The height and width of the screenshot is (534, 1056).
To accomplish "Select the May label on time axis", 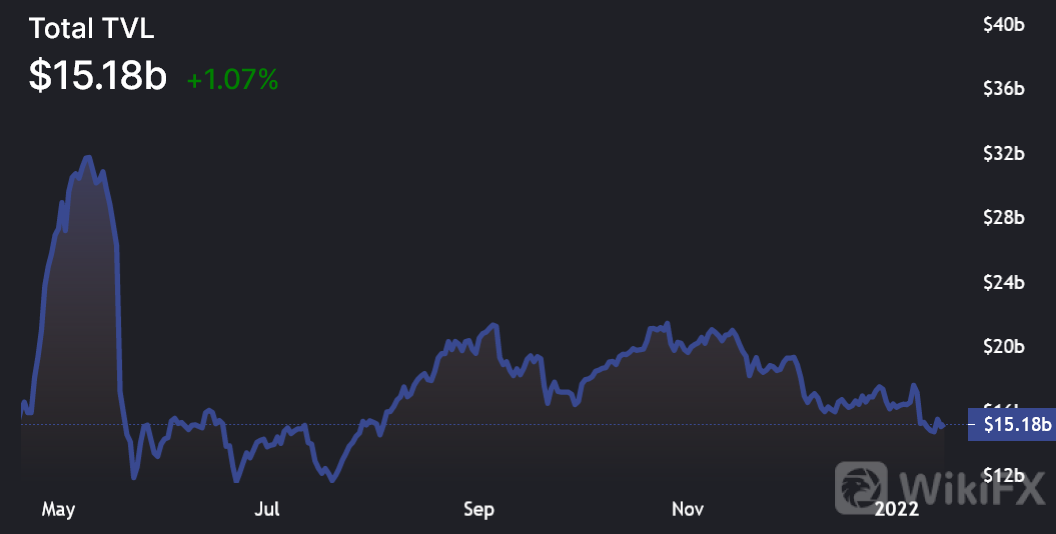I will (x=58, y=510).
